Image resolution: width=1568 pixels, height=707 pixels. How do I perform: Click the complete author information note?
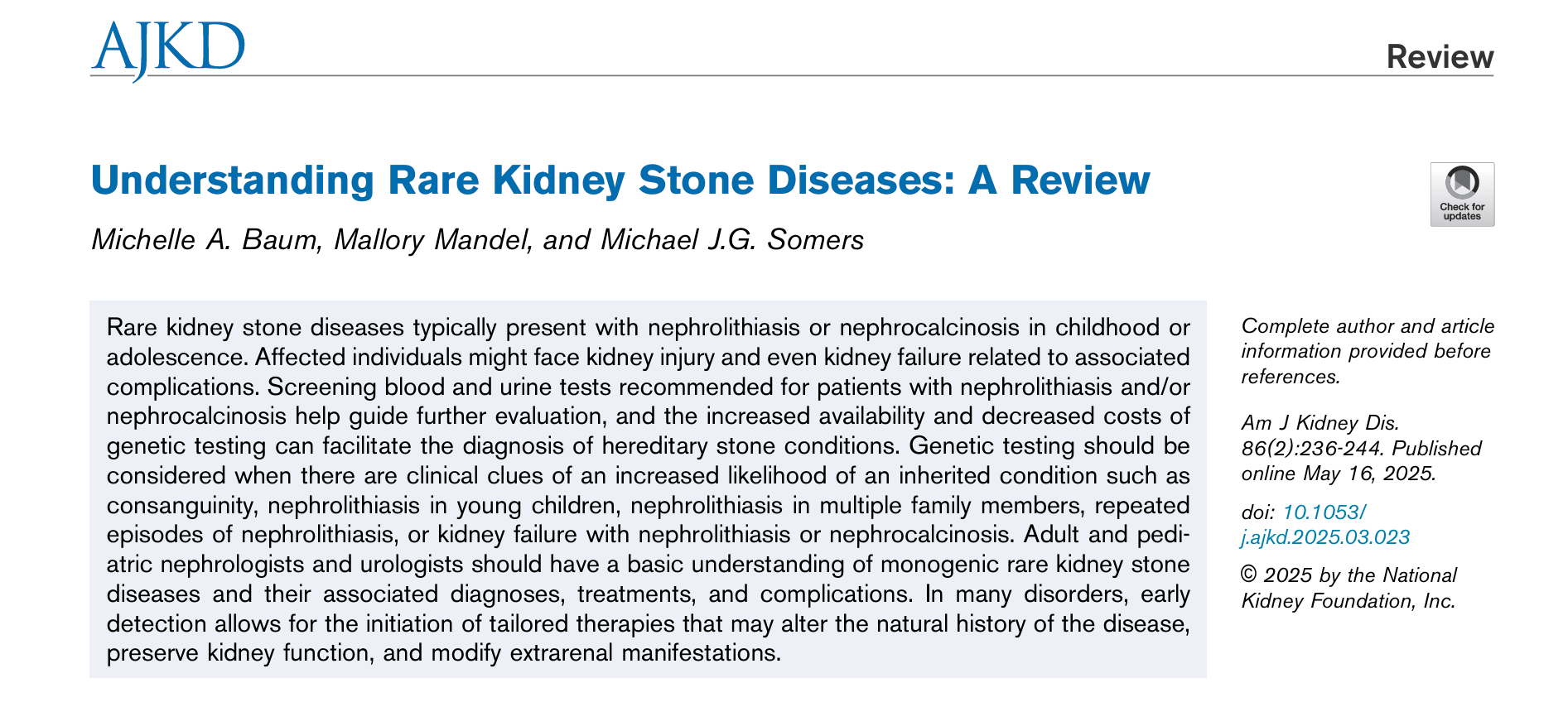(1368, 351)
